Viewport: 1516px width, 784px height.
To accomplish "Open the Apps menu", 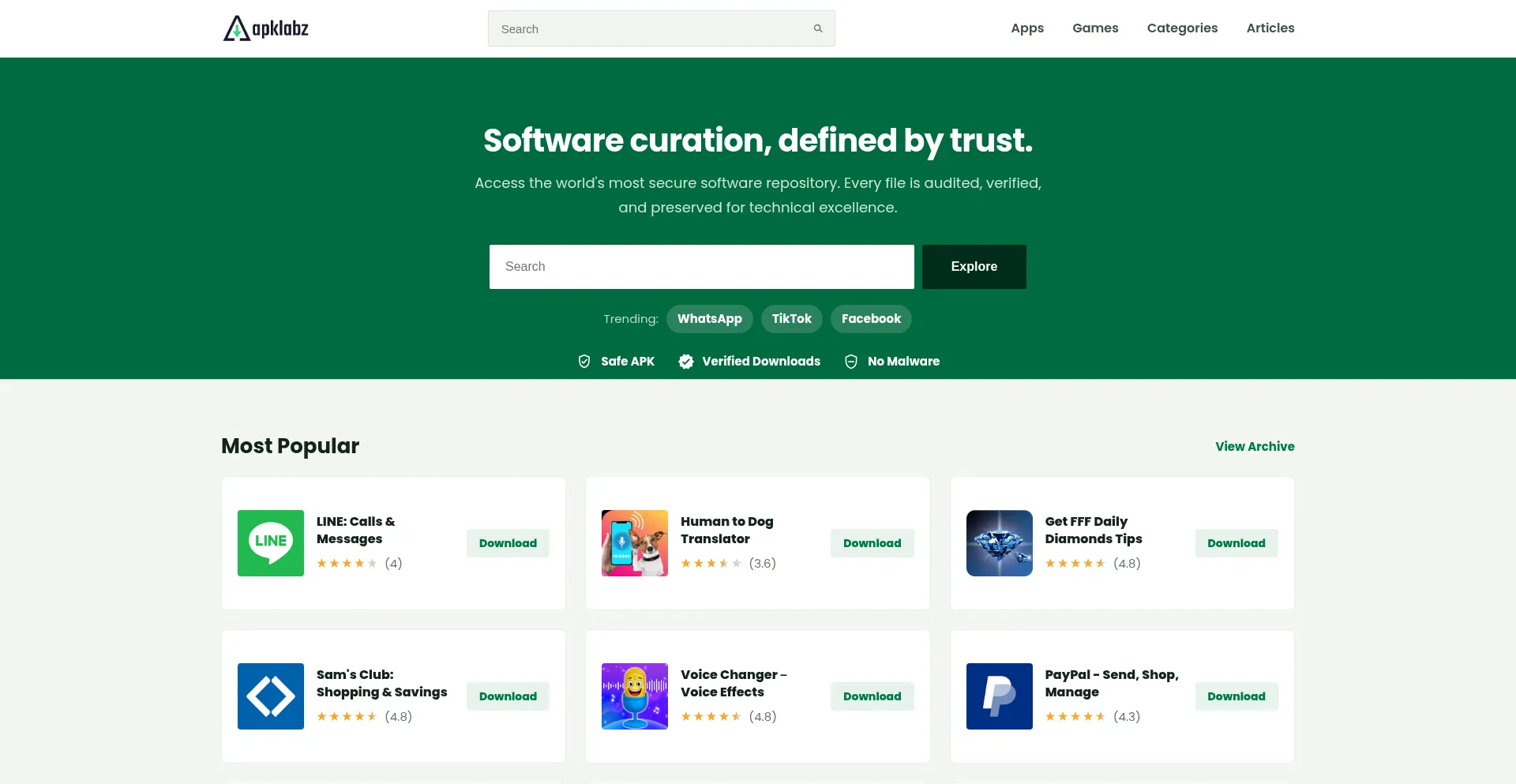I will pyautogui.click(x=1027, y=28).
